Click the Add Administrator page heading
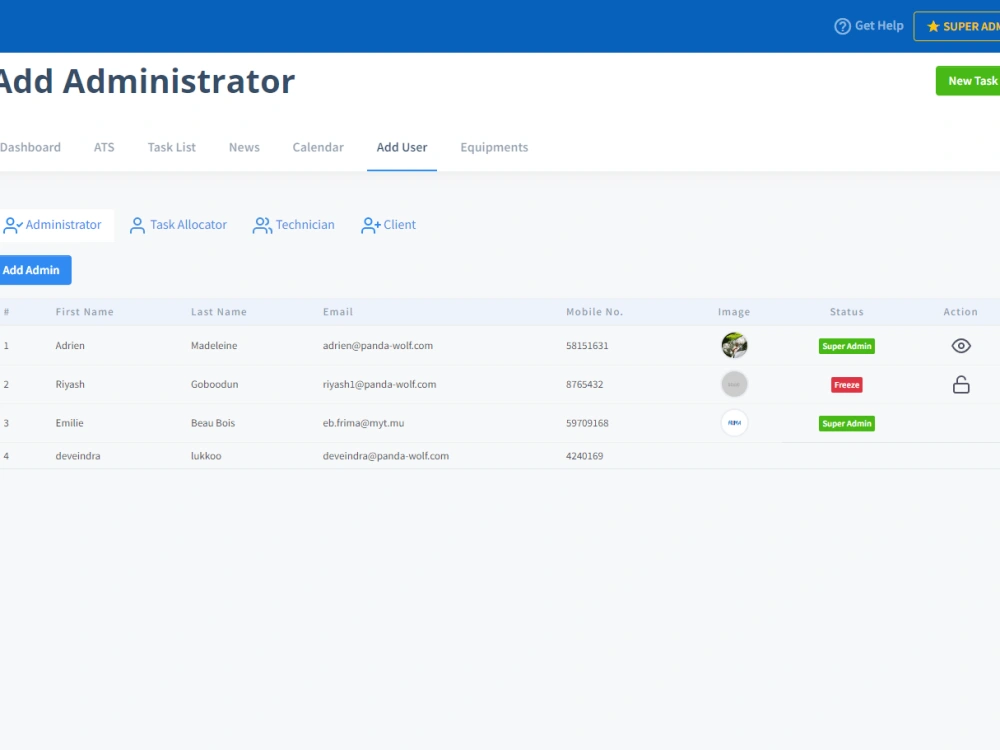 click(147, 81)
